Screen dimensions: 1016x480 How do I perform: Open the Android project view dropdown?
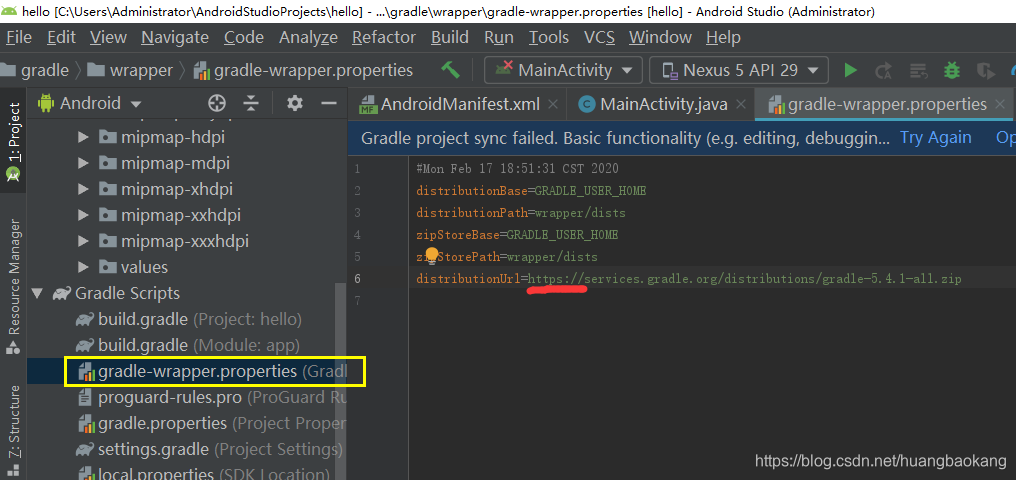90,103
